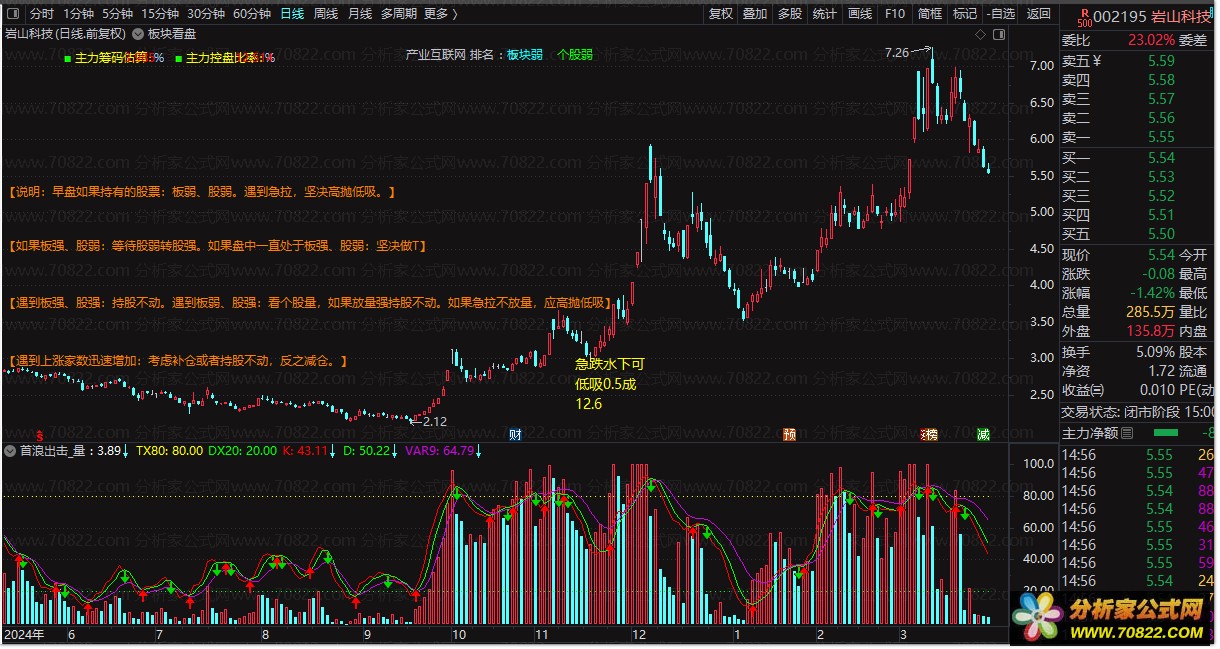Click the 现价 5.54 current price
Image resolution: width=1220 pixels, height=649 pixels.
pos(1161,256)
